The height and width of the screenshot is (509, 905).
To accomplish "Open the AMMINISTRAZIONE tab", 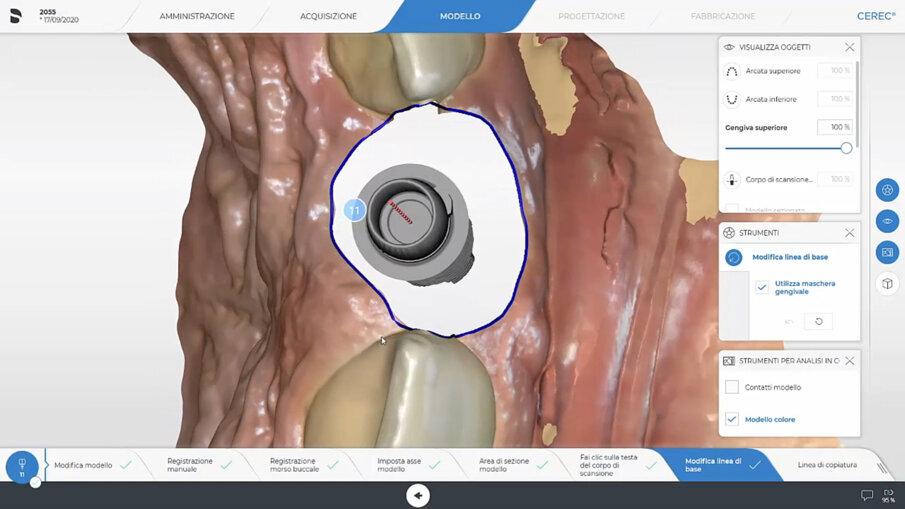I will 197,16.
